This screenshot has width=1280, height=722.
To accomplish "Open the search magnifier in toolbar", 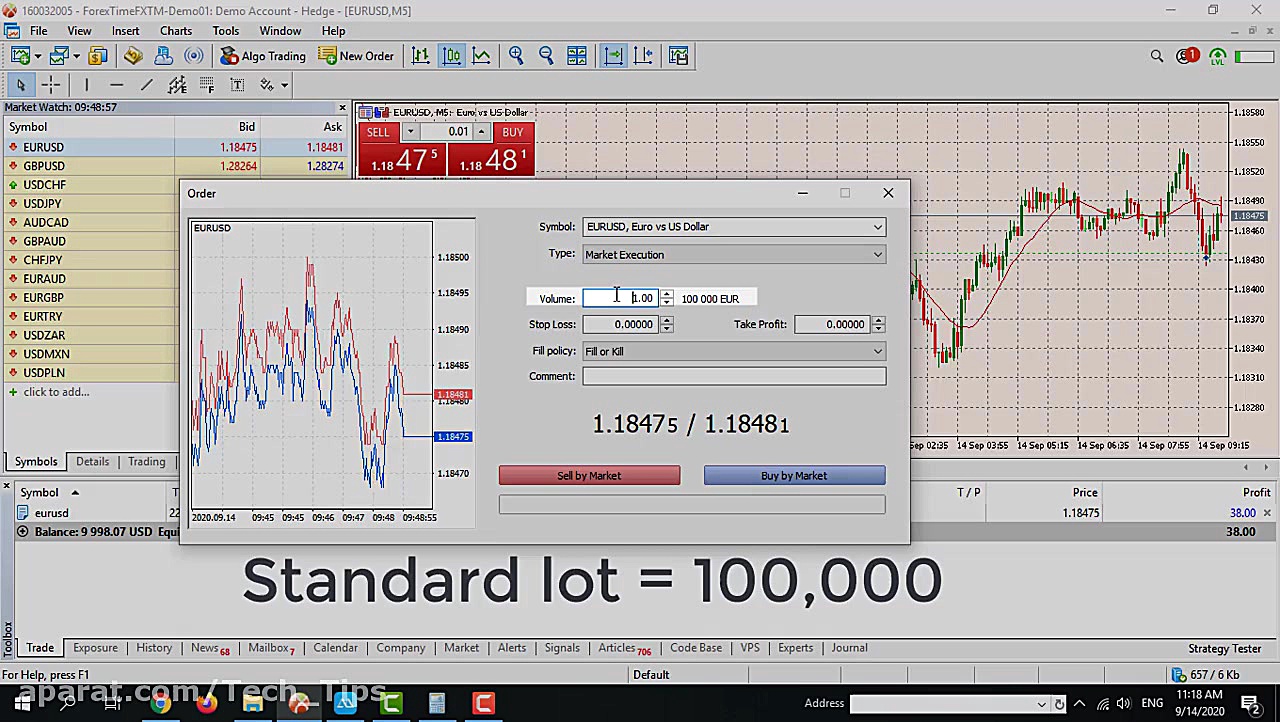I will [1157, 56].
